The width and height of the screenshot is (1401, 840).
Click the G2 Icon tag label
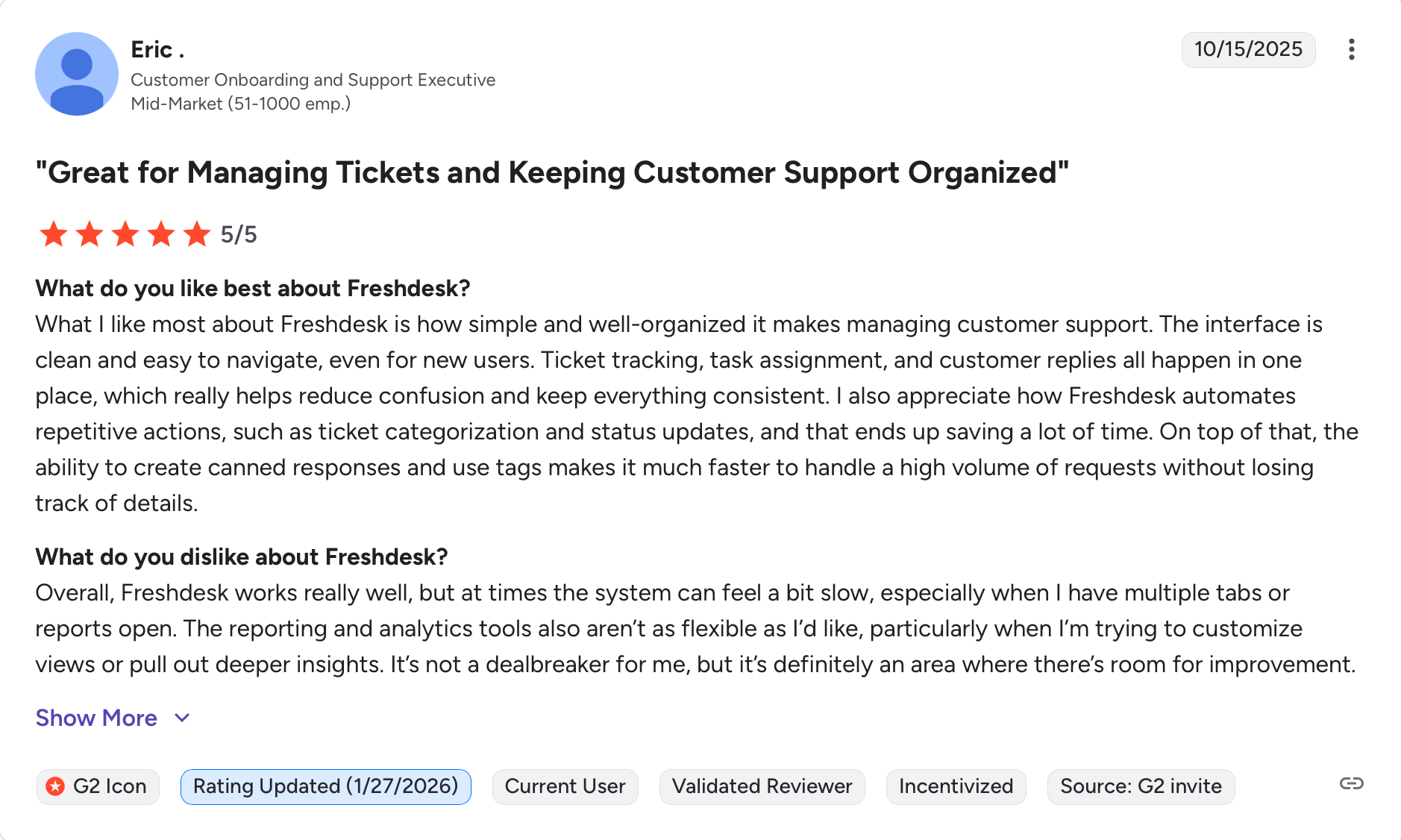tap(110, 786)
